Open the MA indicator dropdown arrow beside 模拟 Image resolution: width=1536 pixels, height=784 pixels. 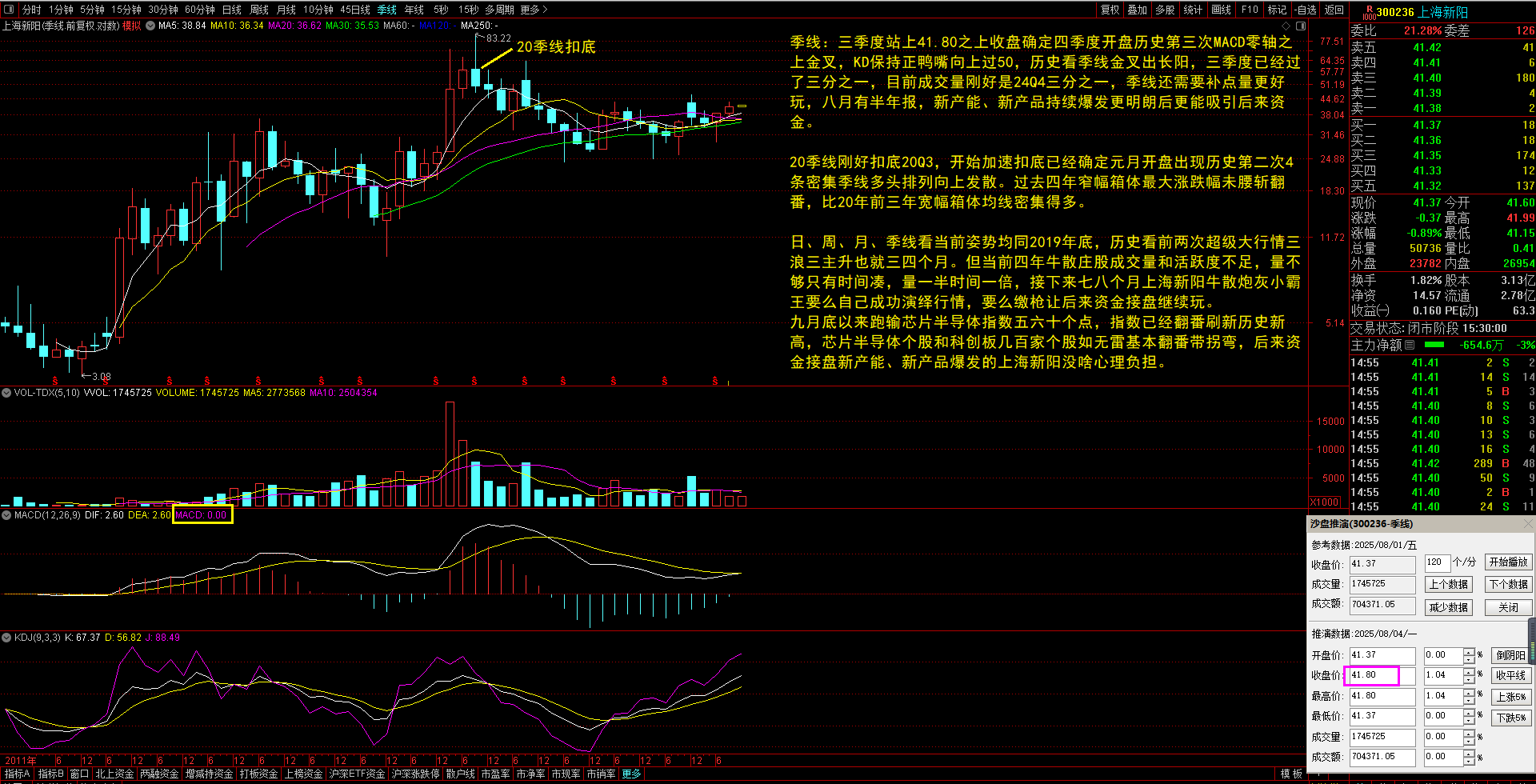[150, 26]
